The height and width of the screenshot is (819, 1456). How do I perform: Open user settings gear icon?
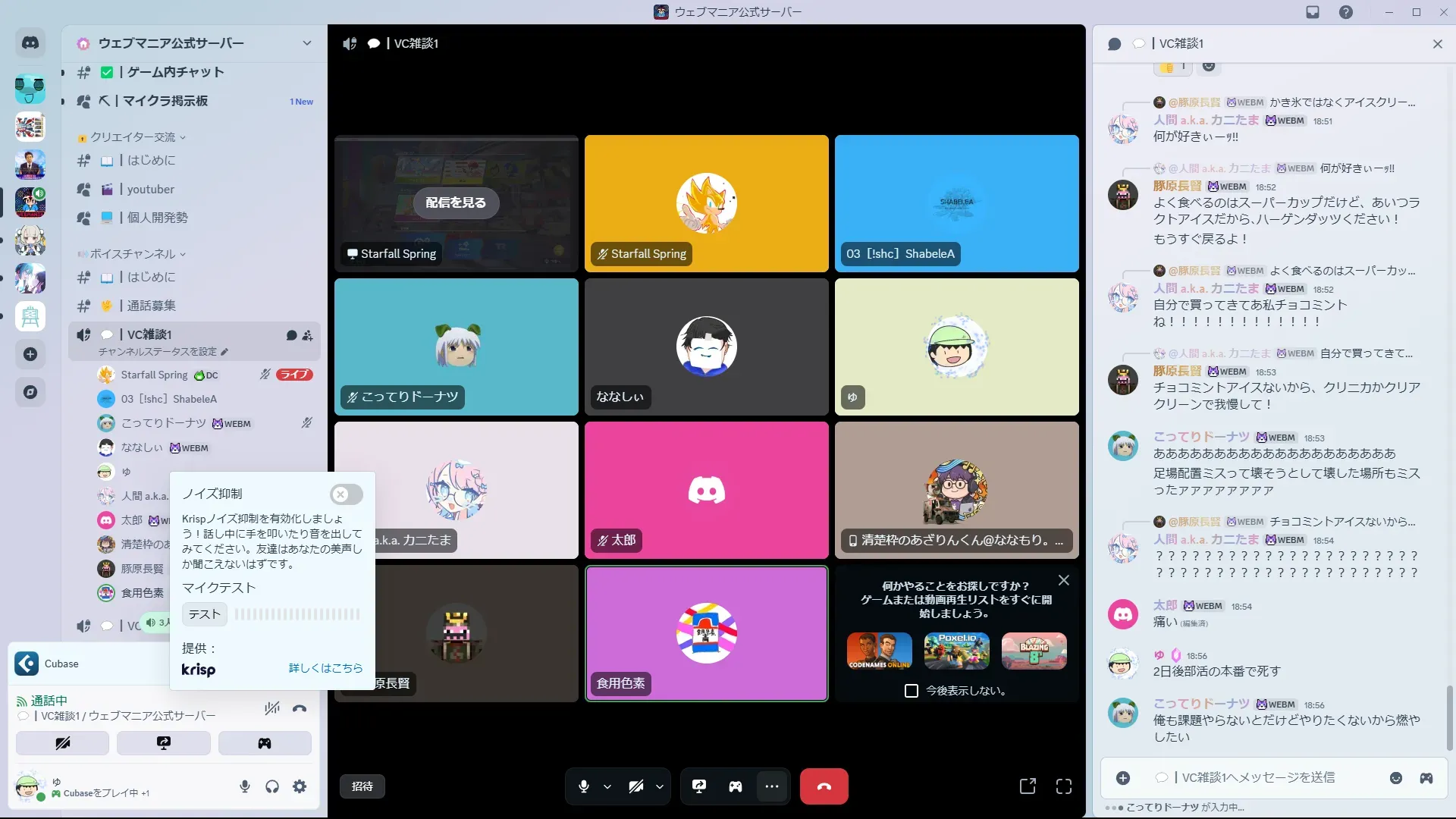(x=300, y=786)
